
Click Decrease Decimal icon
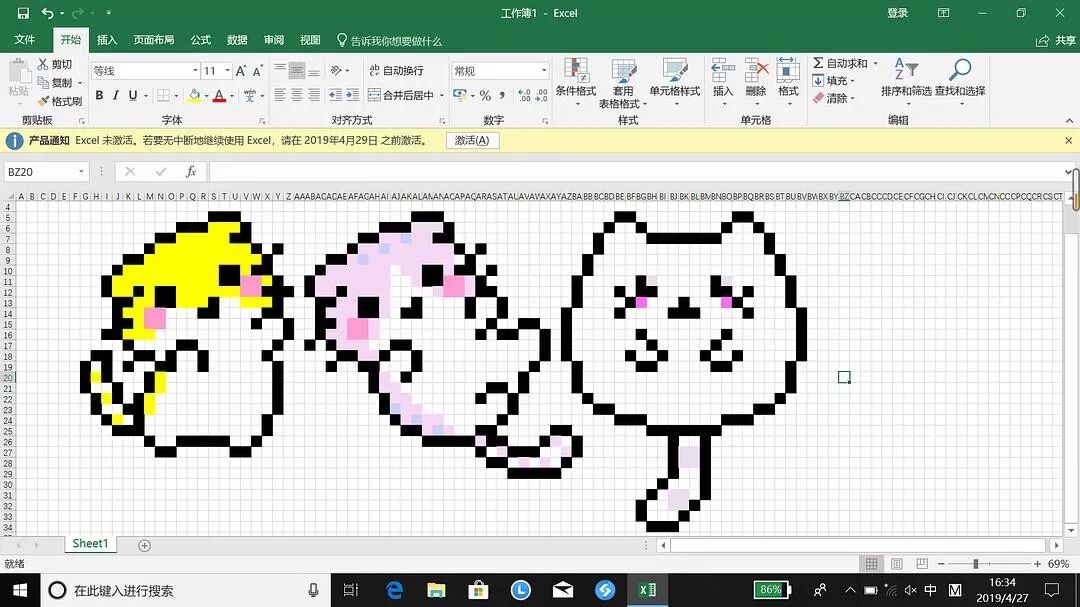point(541,95)
